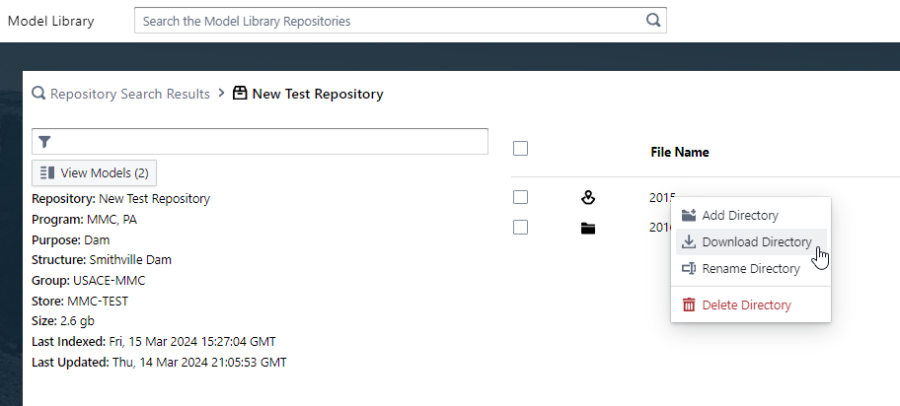Choose Delete Directory from context menu
The width and height of the screenshot is (900, 406).
pyautogui.click(x=746, y=305)
